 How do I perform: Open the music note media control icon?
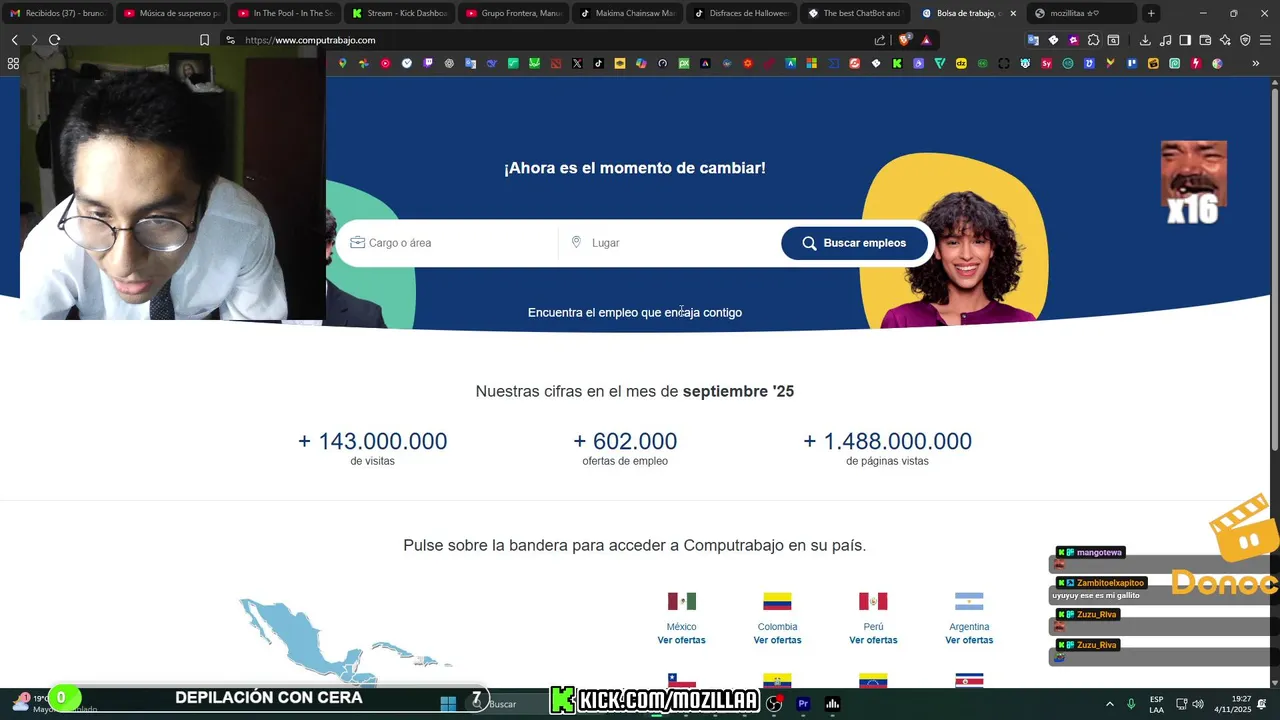[1165, 40]
